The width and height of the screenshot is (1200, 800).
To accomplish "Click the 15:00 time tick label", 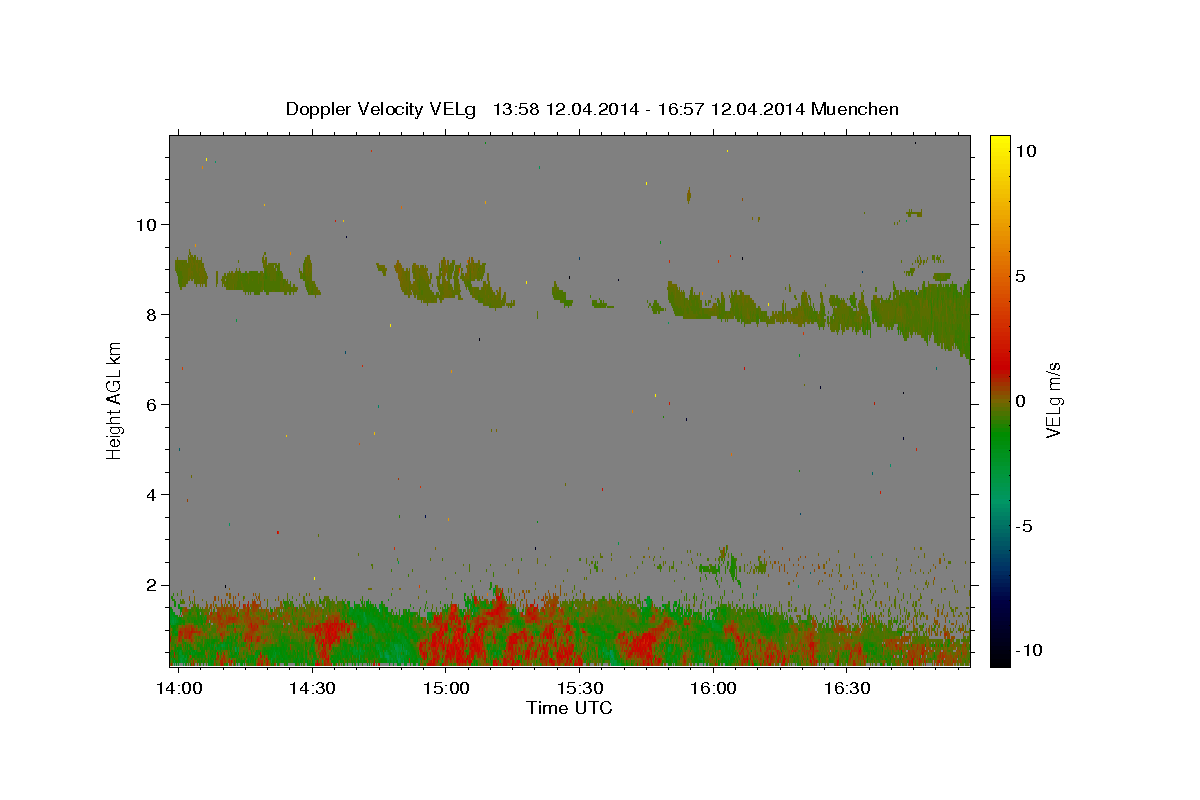I will [x=446, y=688].
